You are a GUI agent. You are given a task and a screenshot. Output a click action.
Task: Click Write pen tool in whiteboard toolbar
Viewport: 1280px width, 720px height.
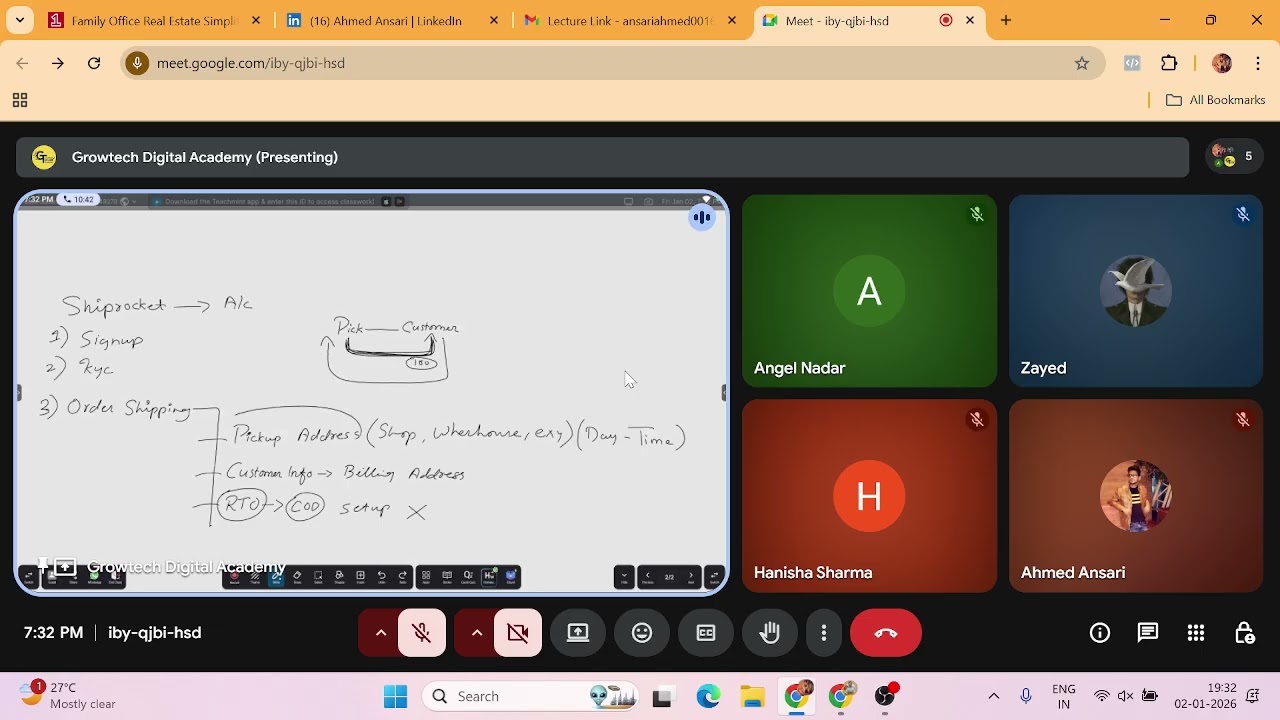click(x=276, y=577)
